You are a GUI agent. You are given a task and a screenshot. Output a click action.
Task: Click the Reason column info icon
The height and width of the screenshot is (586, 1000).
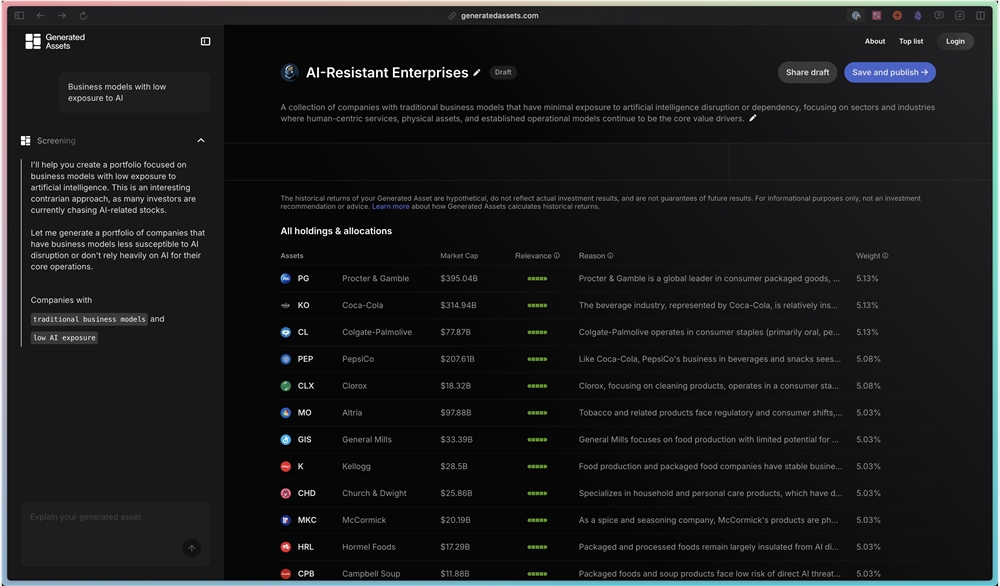click(x=610, y=256)
